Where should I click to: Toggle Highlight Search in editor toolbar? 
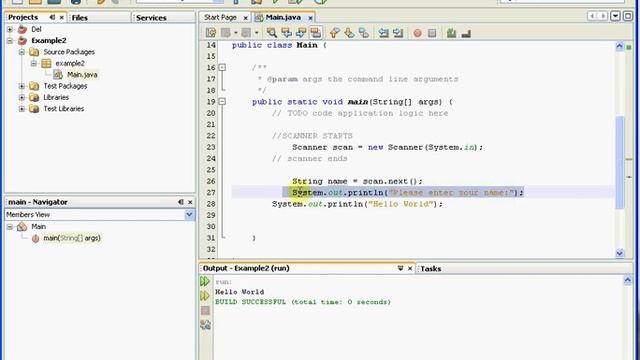click(x=316, y=33)
